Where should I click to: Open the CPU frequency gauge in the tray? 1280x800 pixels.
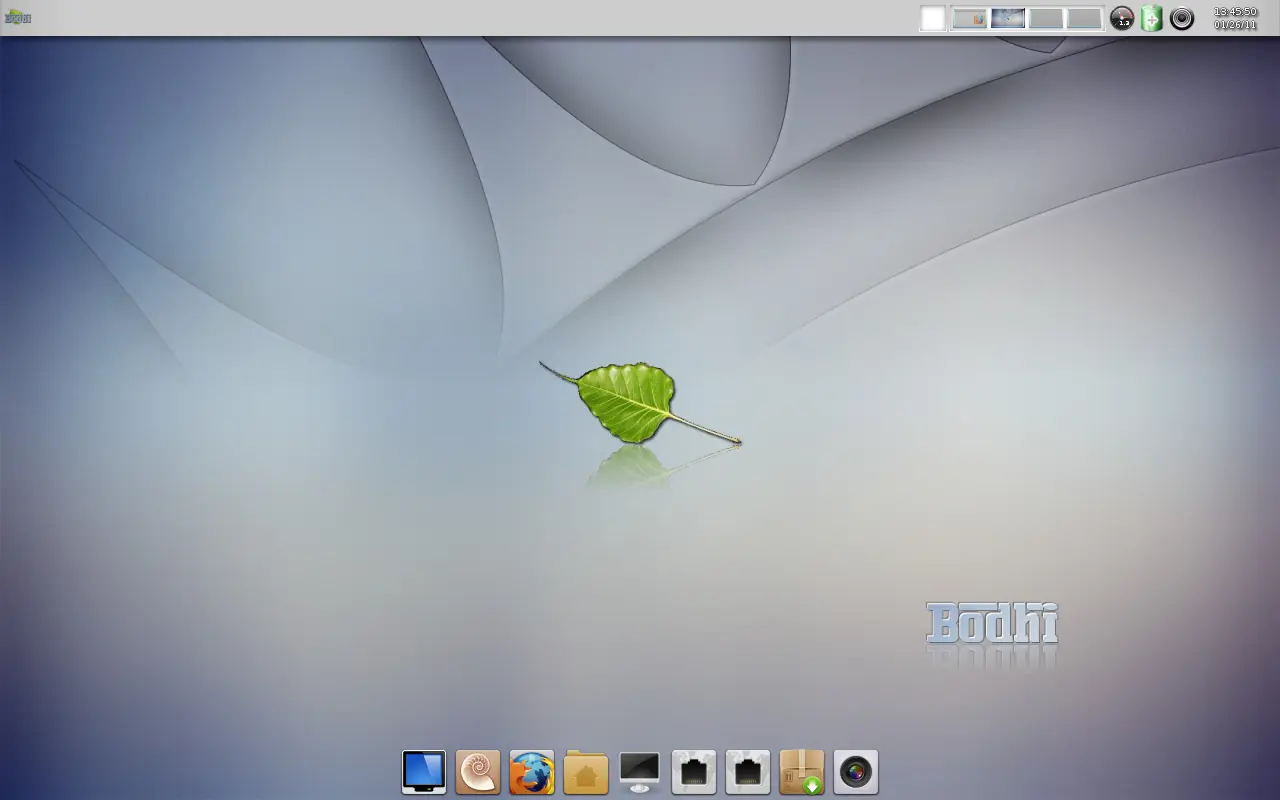click(x=1122, y=17)
